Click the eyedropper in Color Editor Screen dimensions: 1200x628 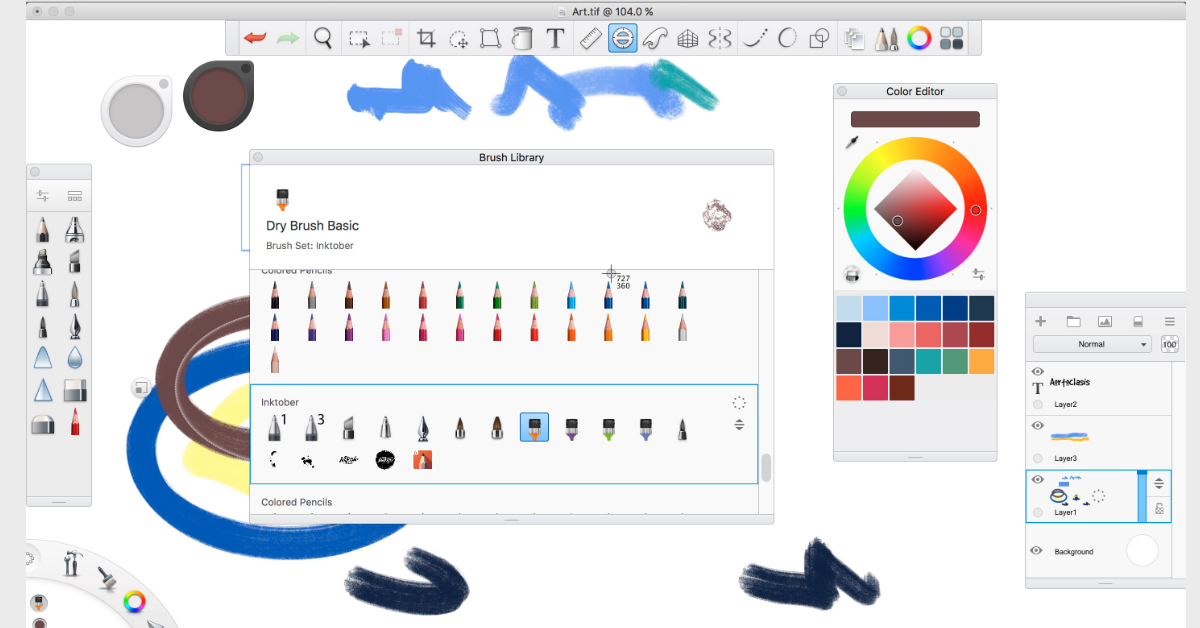click(853, 142)
